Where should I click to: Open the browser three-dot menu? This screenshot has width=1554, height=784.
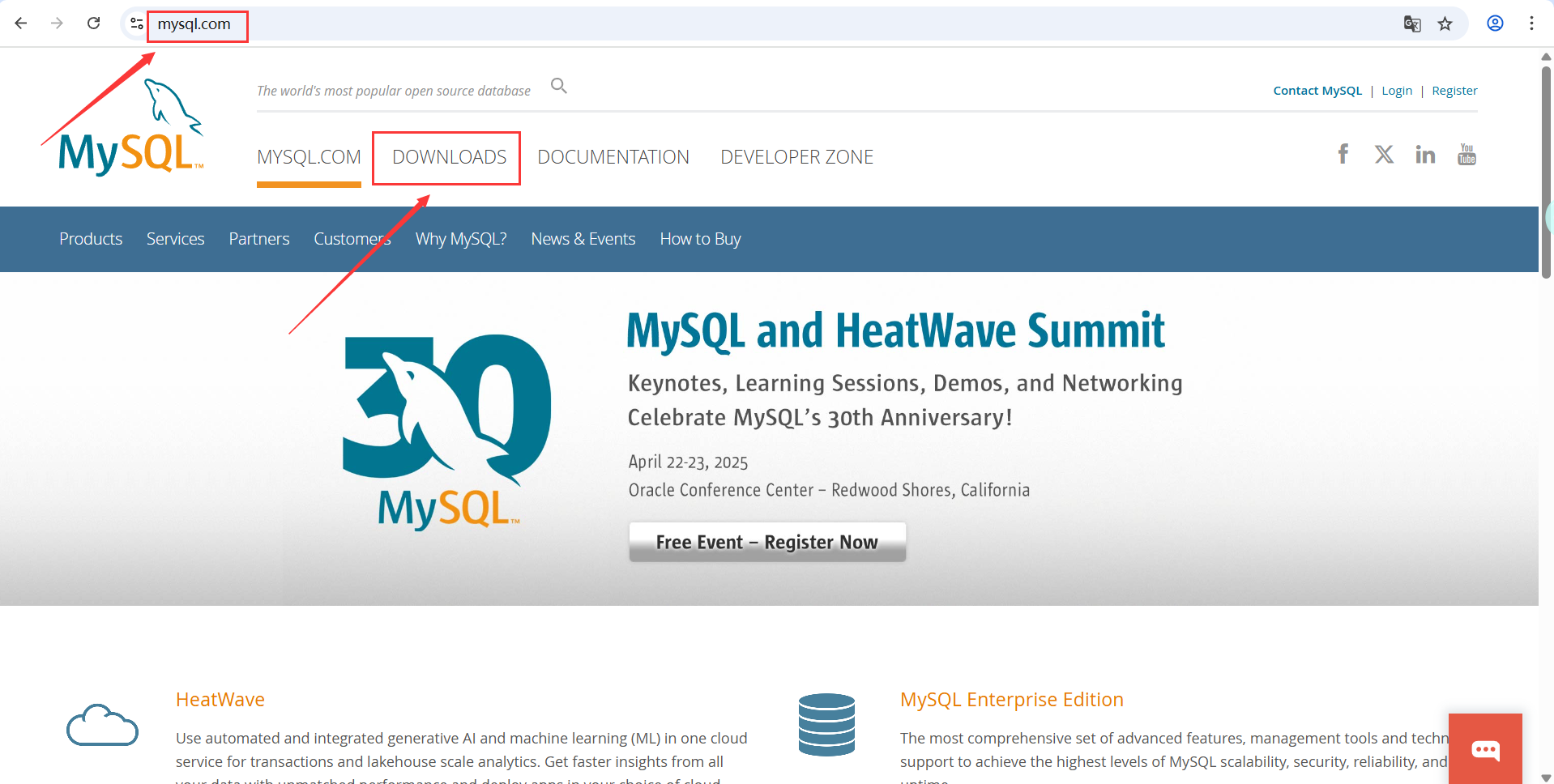pos(1531,23)
